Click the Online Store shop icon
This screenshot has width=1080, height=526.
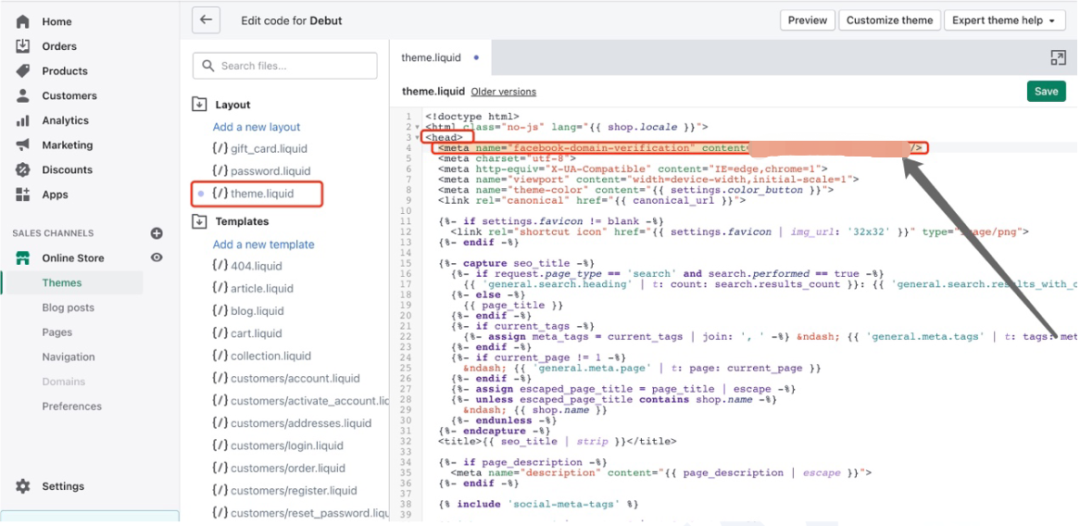click(23, 258)
